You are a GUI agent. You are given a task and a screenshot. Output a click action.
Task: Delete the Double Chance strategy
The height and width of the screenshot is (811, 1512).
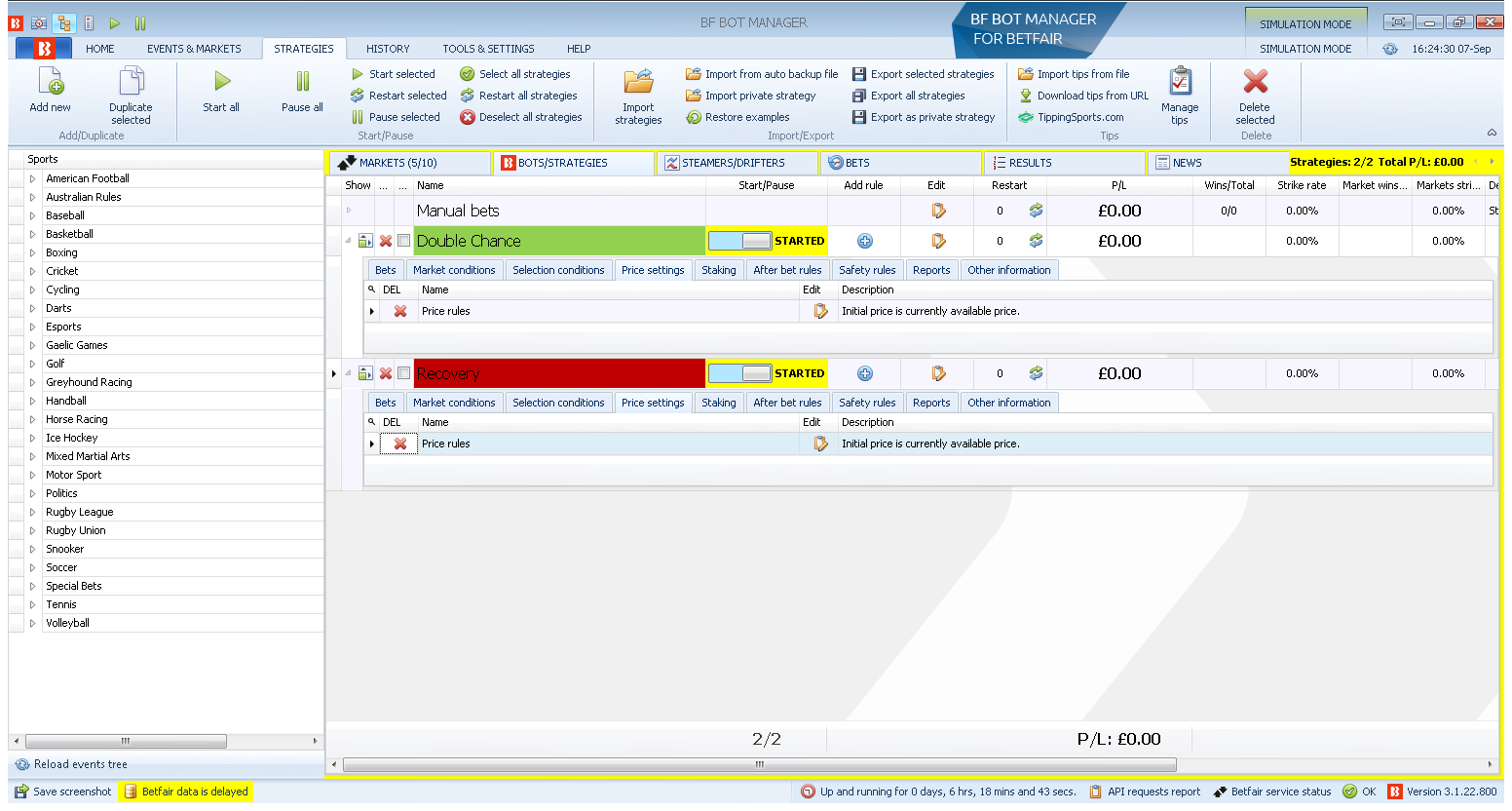click(386, 241)
